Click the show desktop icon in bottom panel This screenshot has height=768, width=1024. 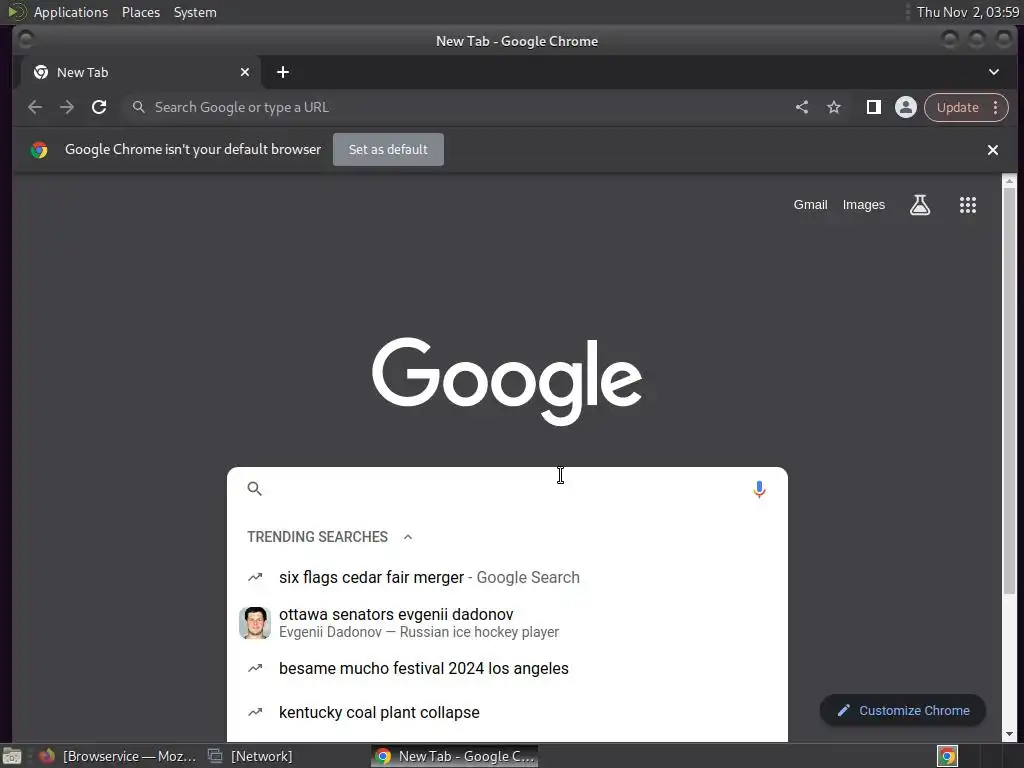coord(12,756)
